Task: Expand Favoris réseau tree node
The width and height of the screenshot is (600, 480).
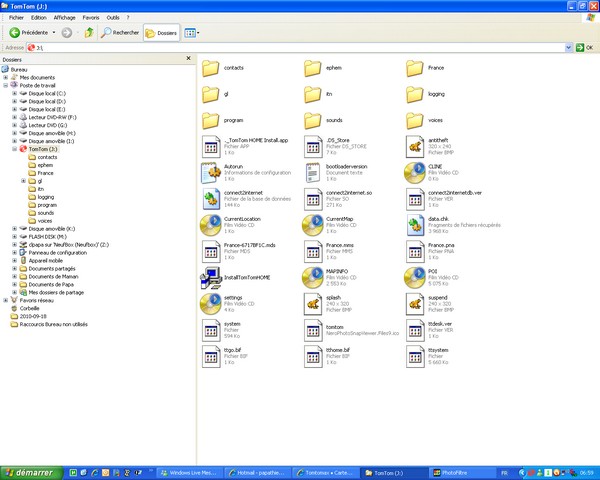Action: (6, 300)
